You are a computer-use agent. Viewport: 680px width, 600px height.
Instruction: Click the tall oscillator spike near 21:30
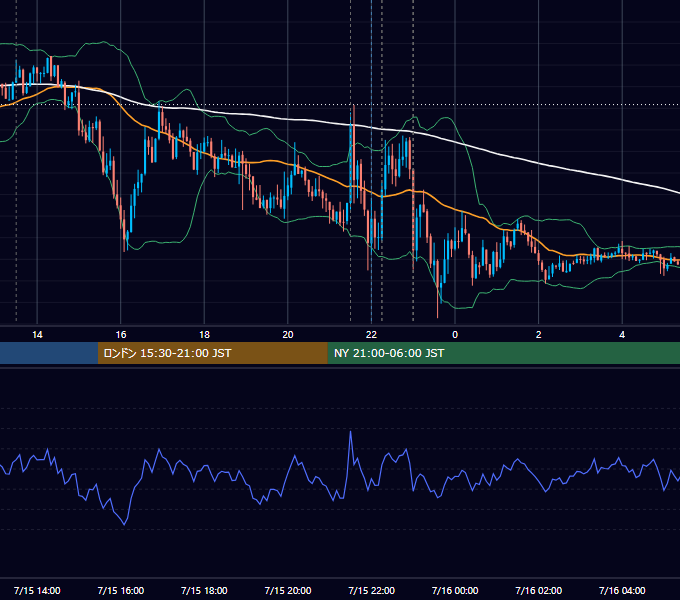(350, 432)
